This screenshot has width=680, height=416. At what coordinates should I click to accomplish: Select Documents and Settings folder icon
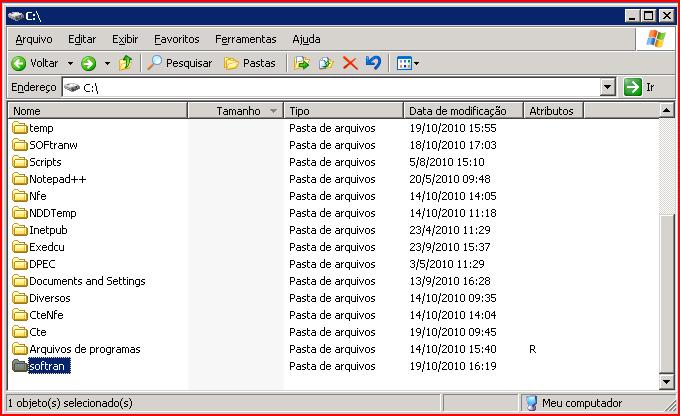point(20,281)
